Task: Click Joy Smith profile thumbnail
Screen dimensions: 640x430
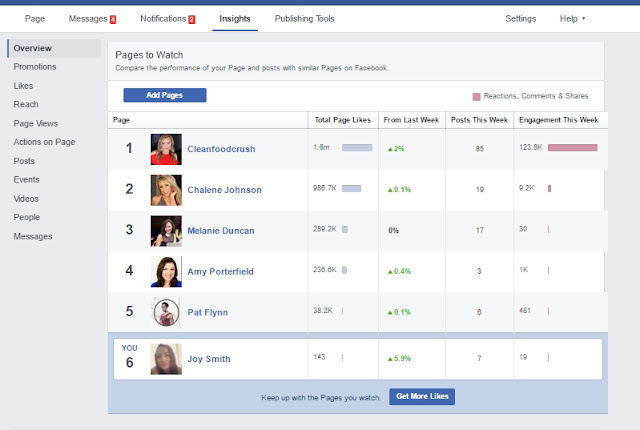Action: pos(166,359)
